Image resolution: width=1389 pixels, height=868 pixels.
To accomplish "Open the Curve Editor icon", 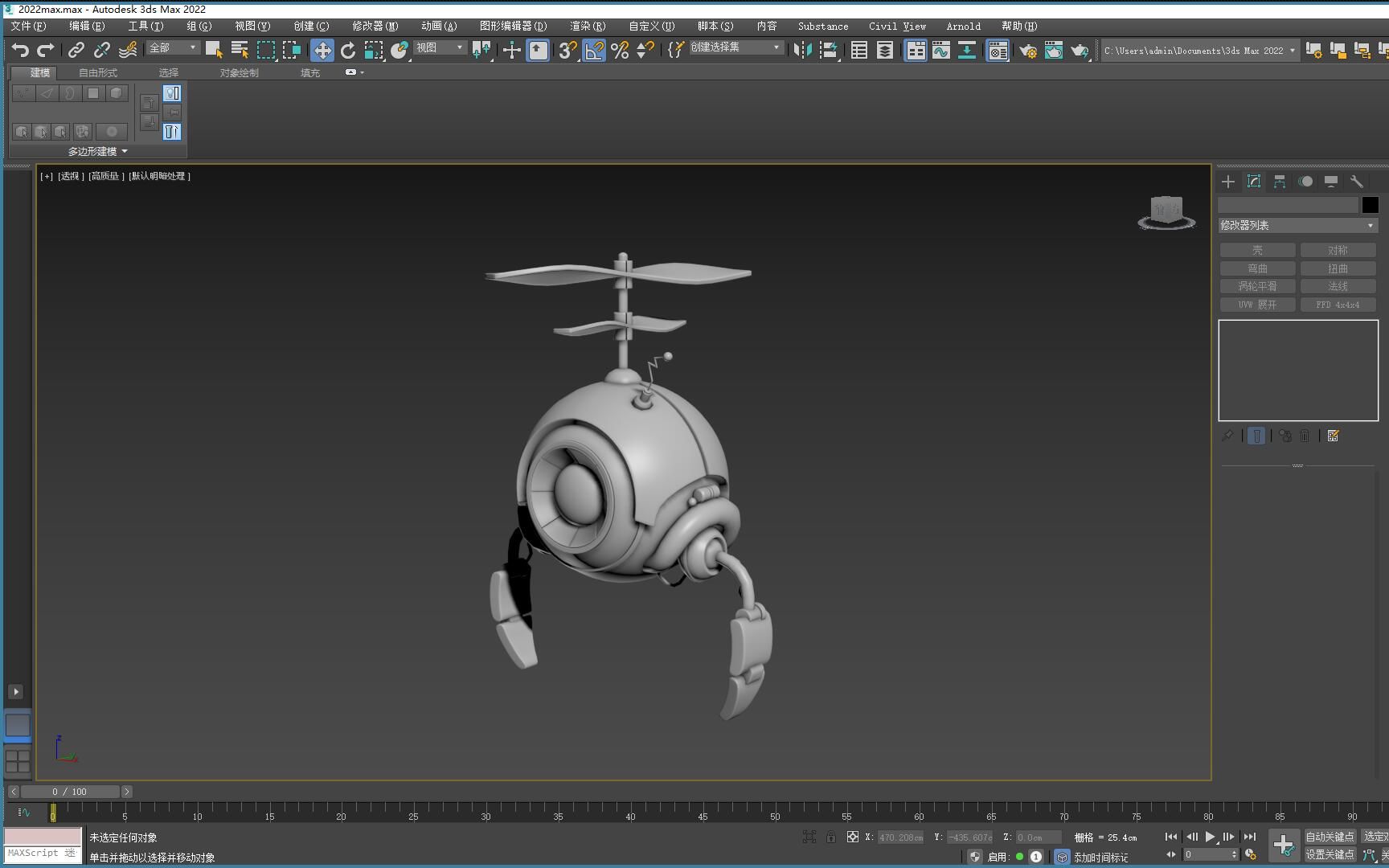I will click(x=940, y=50).
